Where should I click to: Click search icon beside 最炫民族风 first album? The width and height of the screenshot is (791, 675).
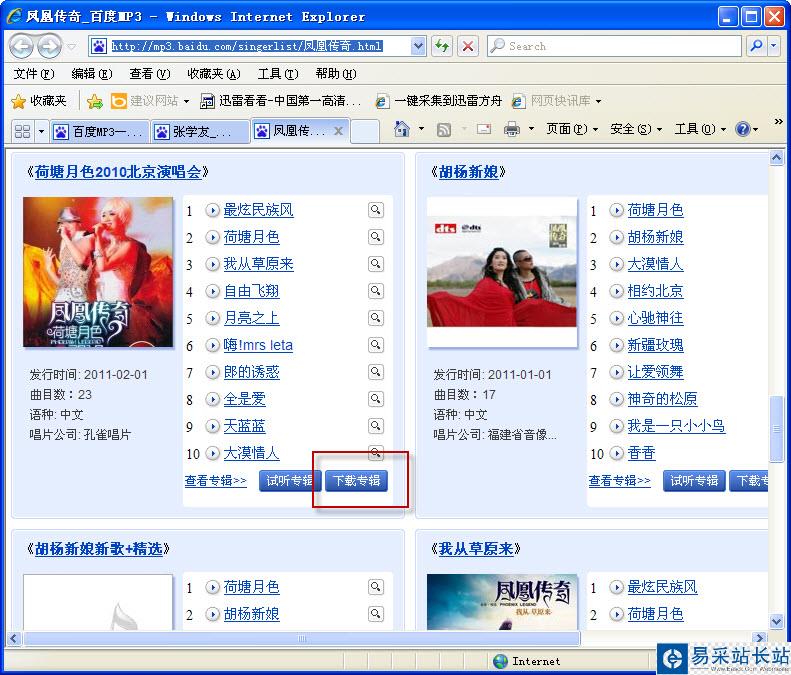coord(375,210)
